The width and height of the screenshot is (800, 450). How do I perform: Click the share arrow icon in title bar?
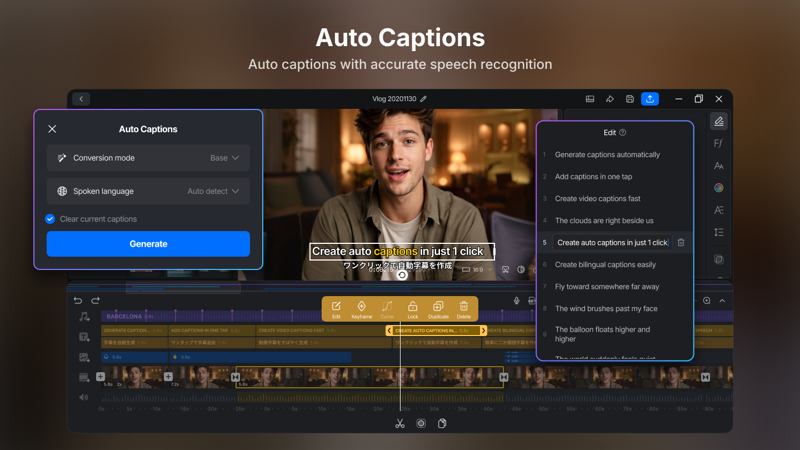point(610,99)
